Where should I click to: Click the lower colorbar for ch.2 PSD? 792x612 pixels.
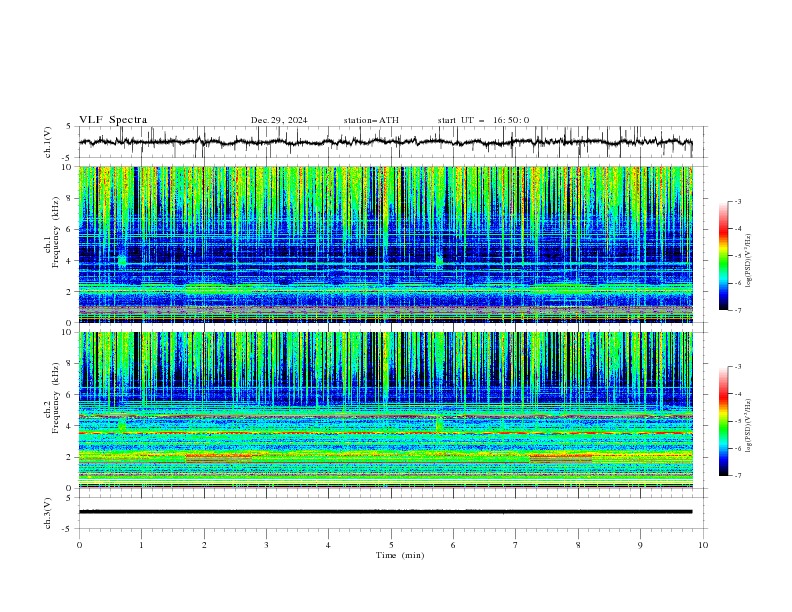pos(724,421)
